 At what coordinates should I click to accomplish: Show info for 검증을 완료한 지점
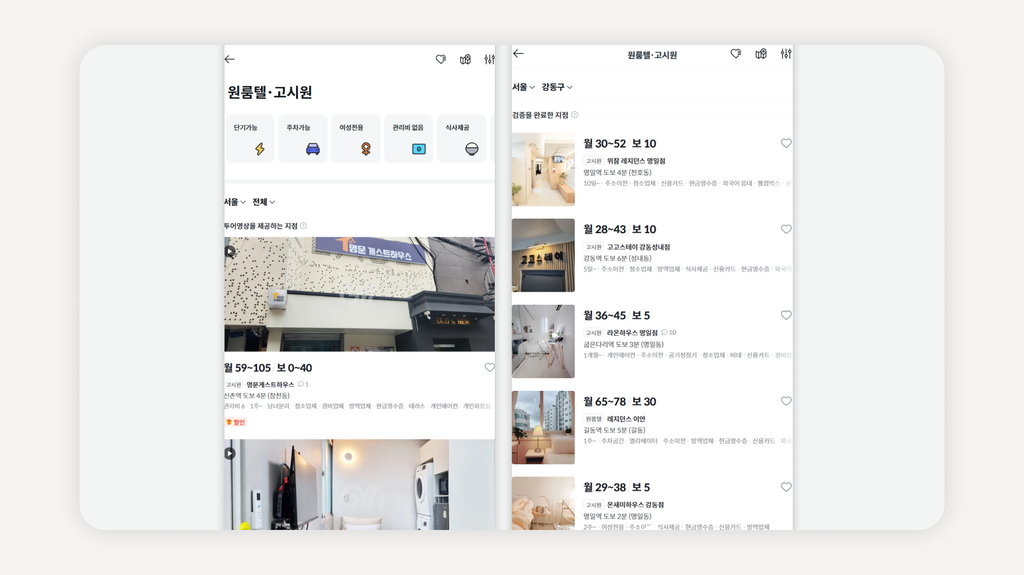(575, 115)
